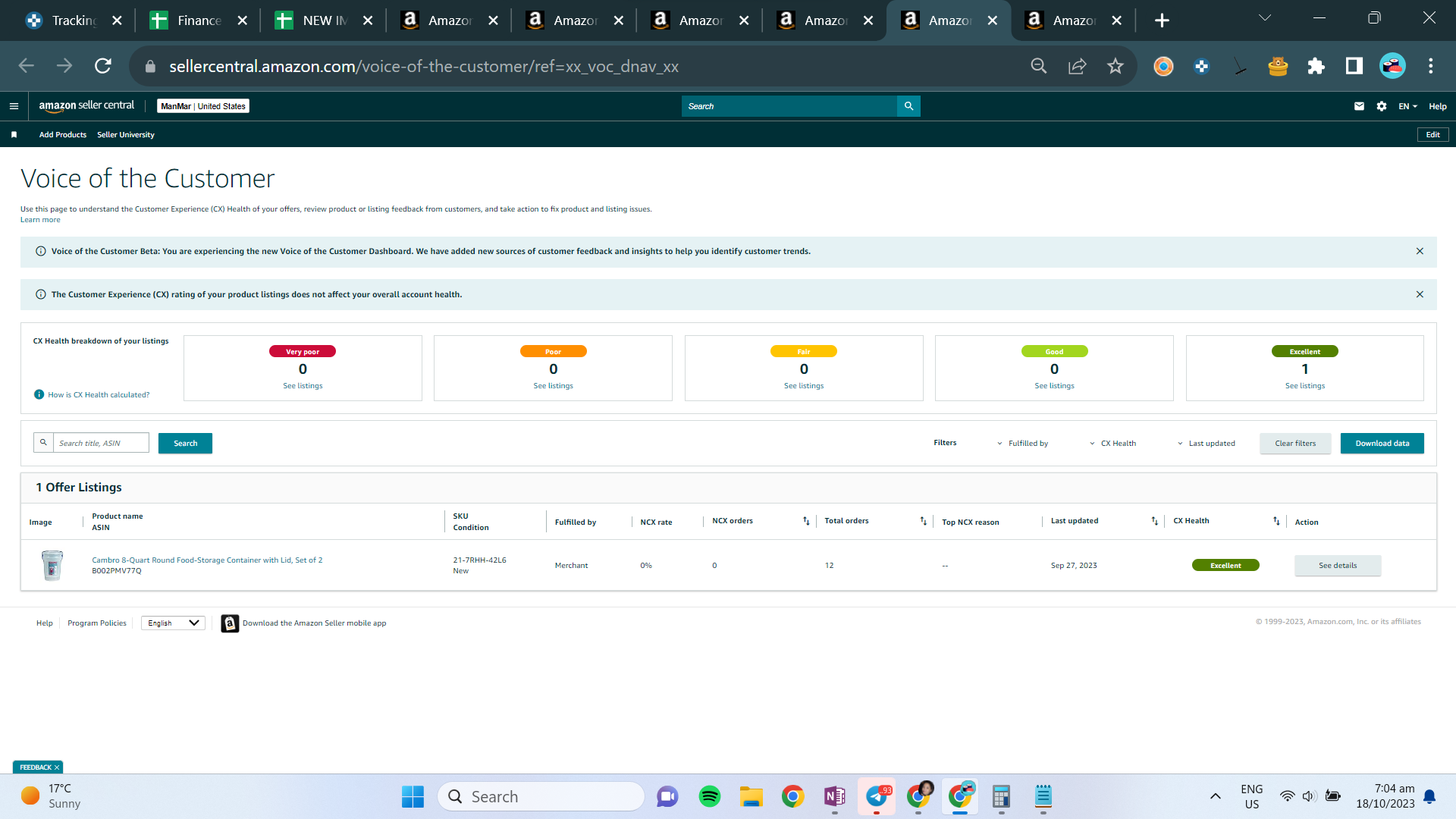
Task: Dismiss the Customer Experience rating banner
Action: point(1420,294)
